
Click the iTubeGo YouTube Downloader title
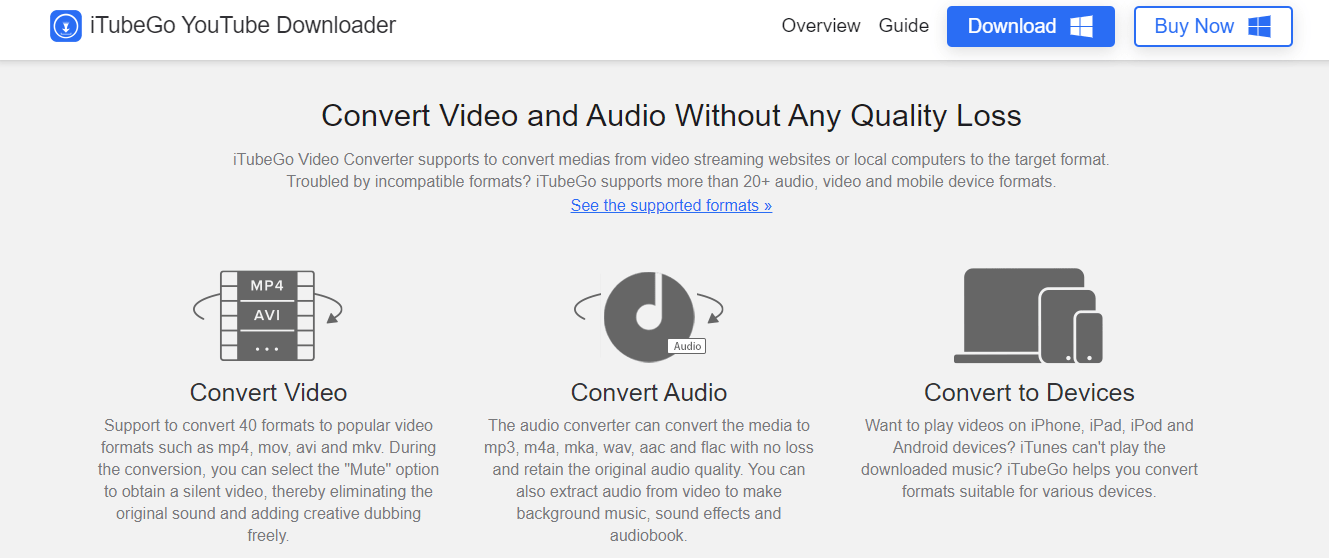[243, 26]
